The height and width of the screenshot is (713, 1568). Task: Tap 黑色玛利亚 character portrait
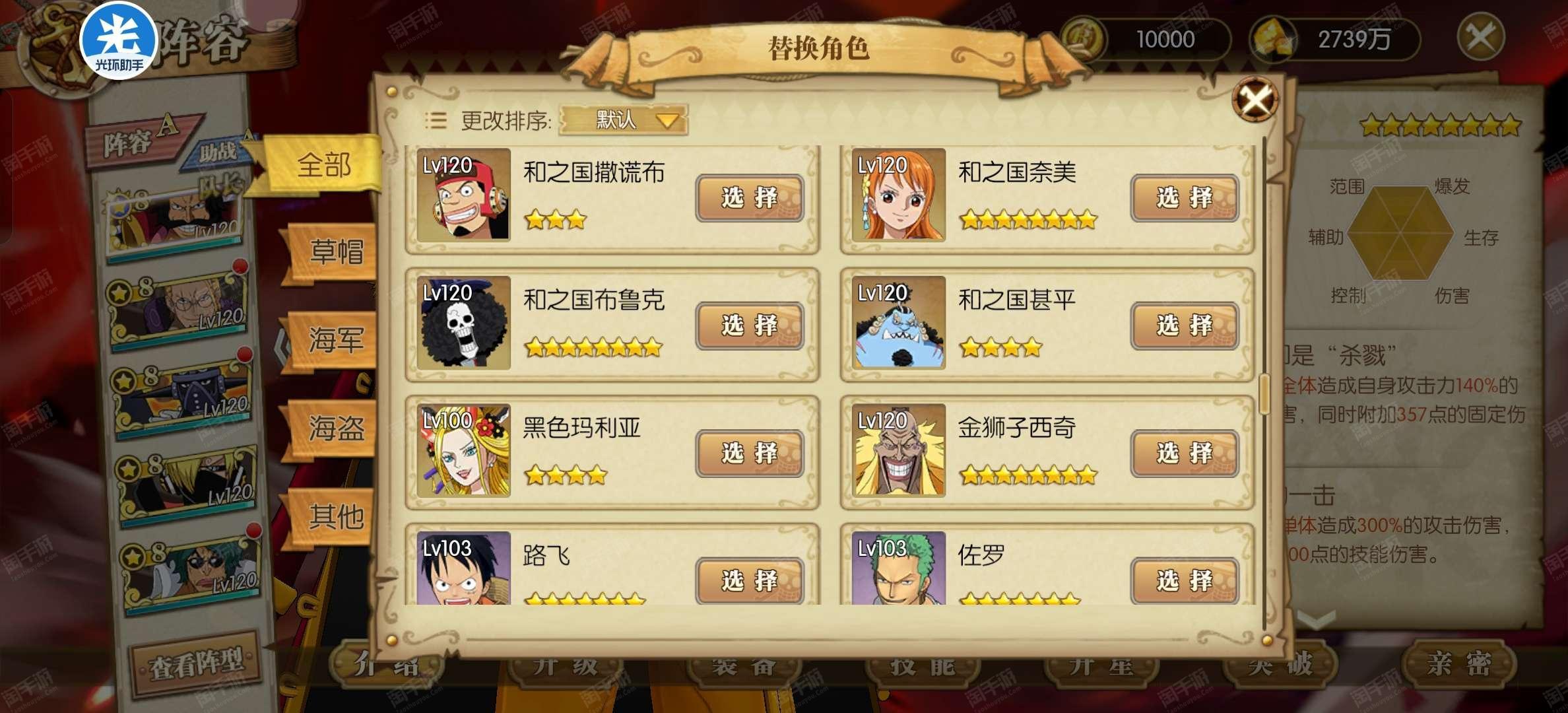coord(464,450)
